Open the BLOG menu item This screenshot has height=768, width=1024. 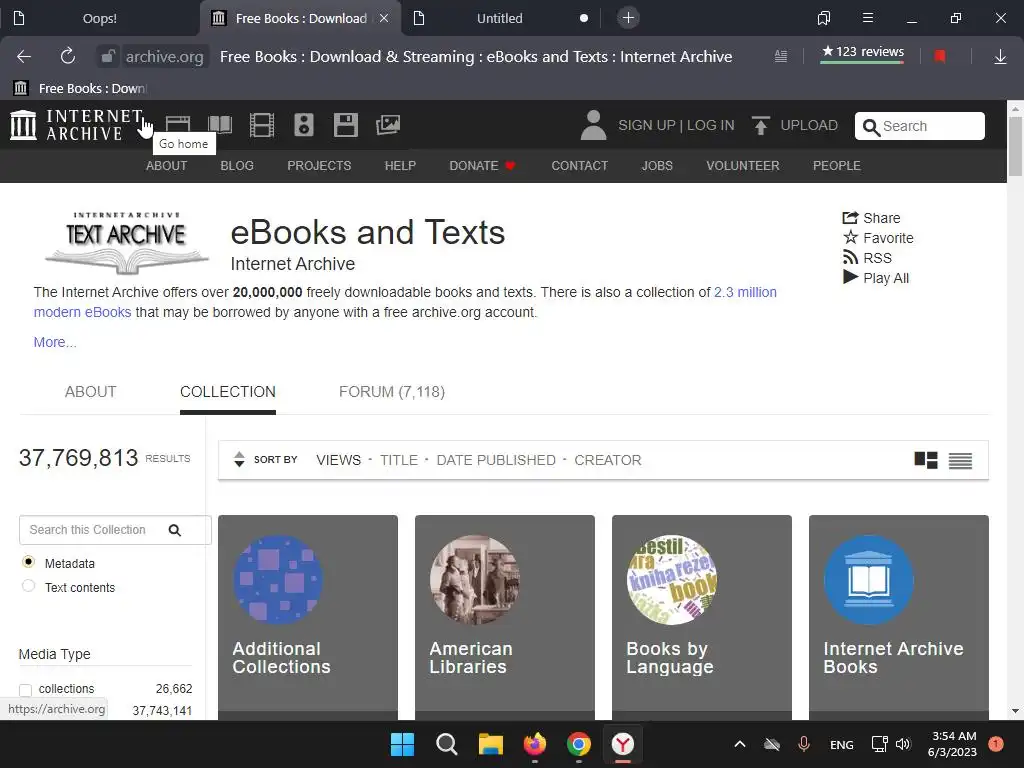pyautogui.click(x=237, y=166)
